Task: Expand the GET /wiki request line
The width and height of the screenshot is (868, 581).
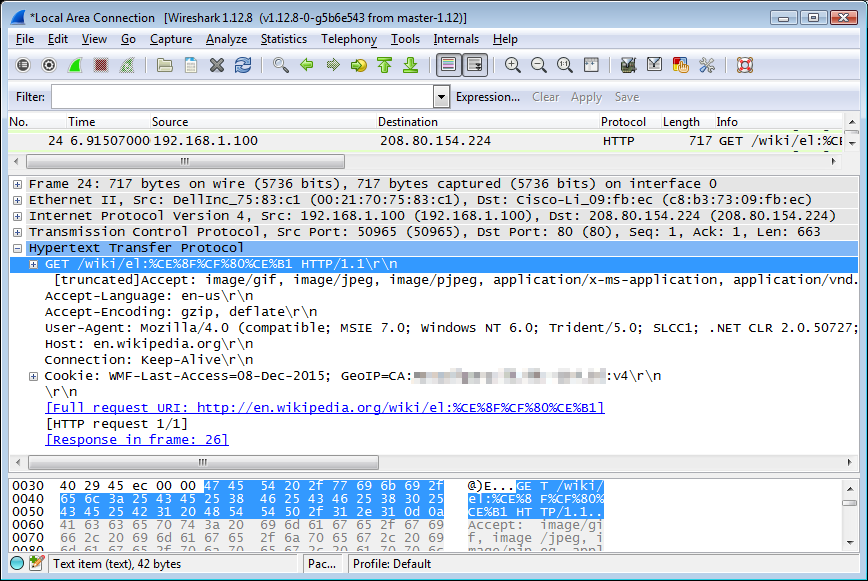Action: [34, 264]
